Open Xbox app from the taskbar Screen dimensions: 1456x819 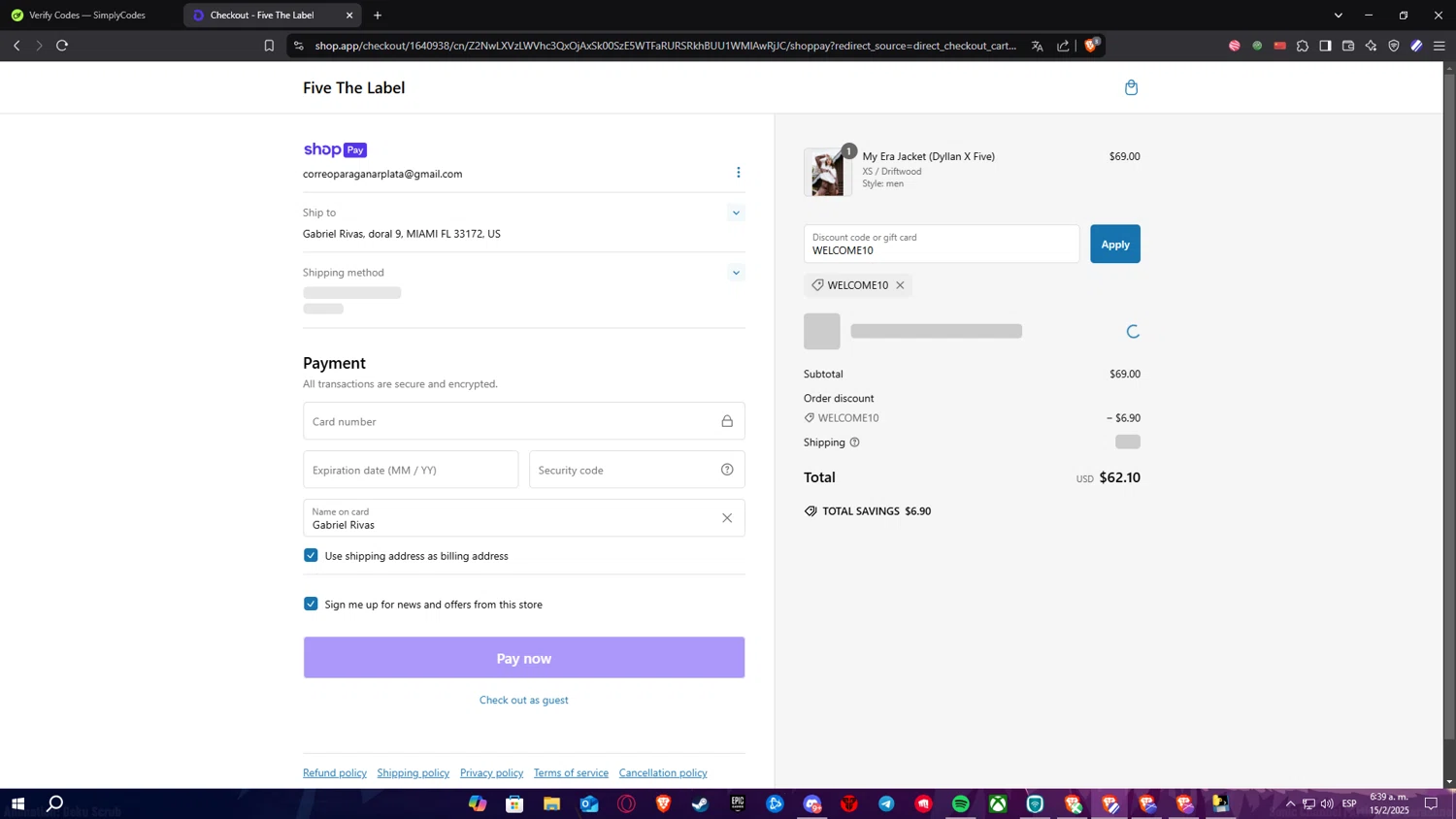998,803
